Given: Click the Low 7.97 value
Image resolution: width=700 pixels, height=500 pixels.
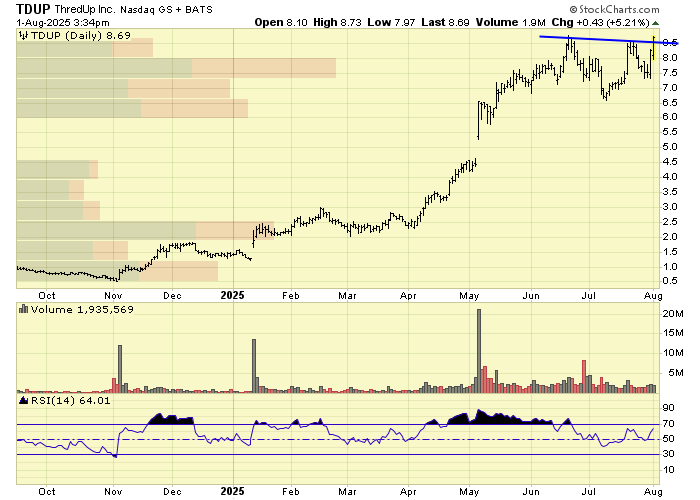Looking at the screenshot, I should pyautogui.click(x=391, y=22).
